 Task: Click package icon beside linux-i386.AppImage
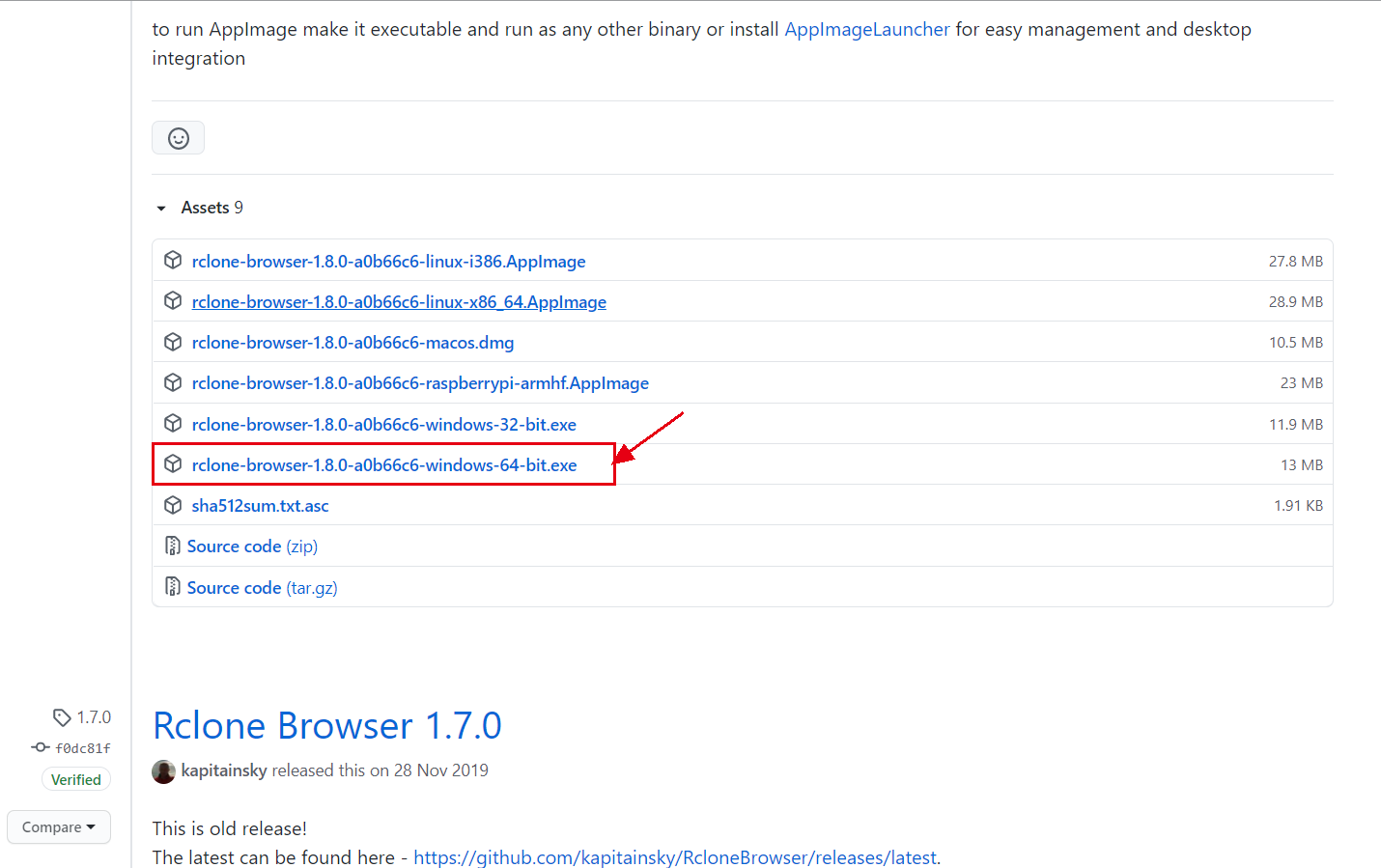pyautogui.click(x=173, y=261)
